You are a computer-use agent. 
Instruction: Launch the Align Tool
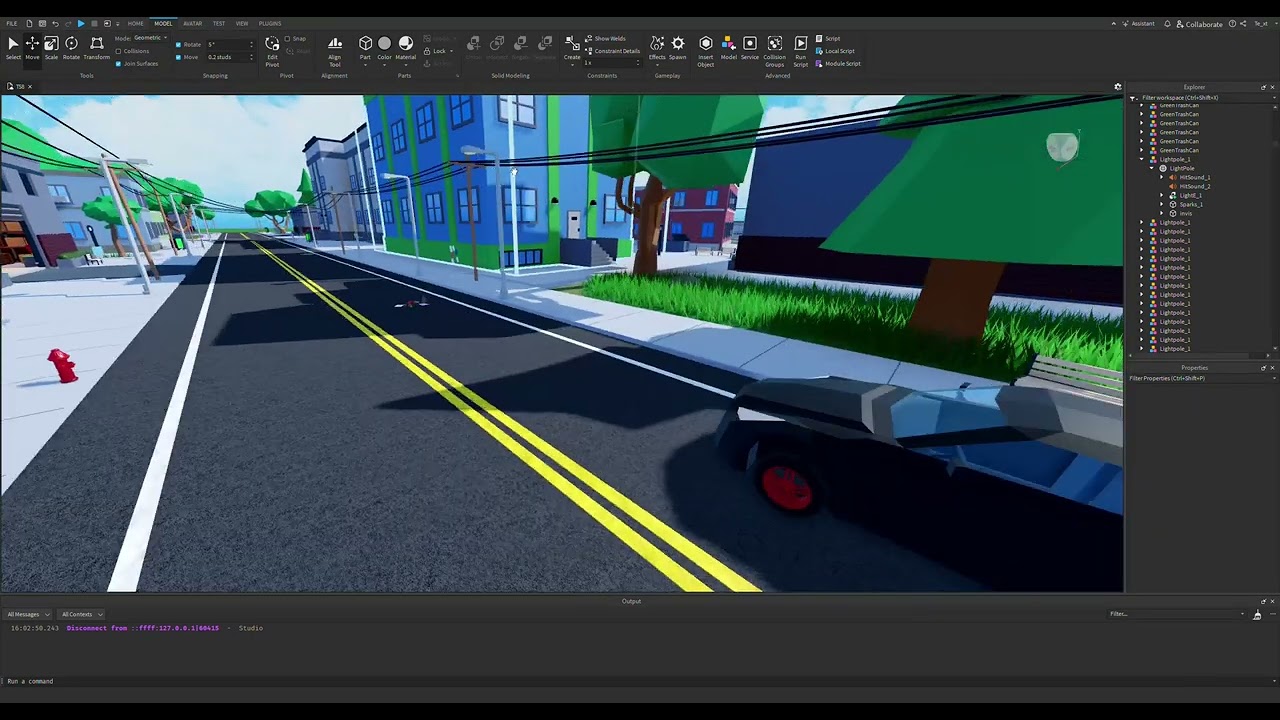(x=335, y=50)
